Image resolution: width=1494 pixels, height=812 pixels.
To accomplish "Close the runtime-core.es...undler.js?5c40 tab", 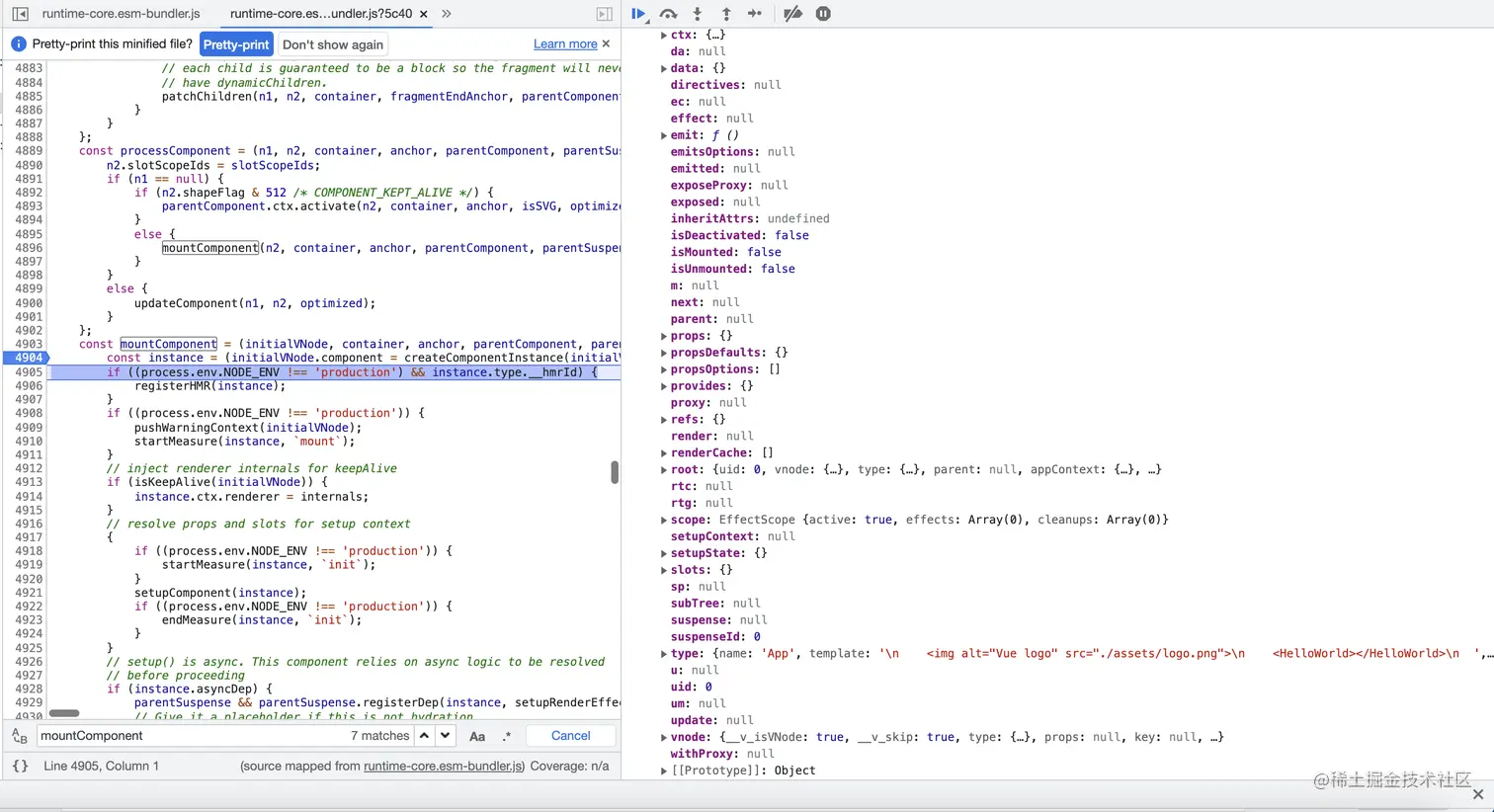I will tap(424, 14).
